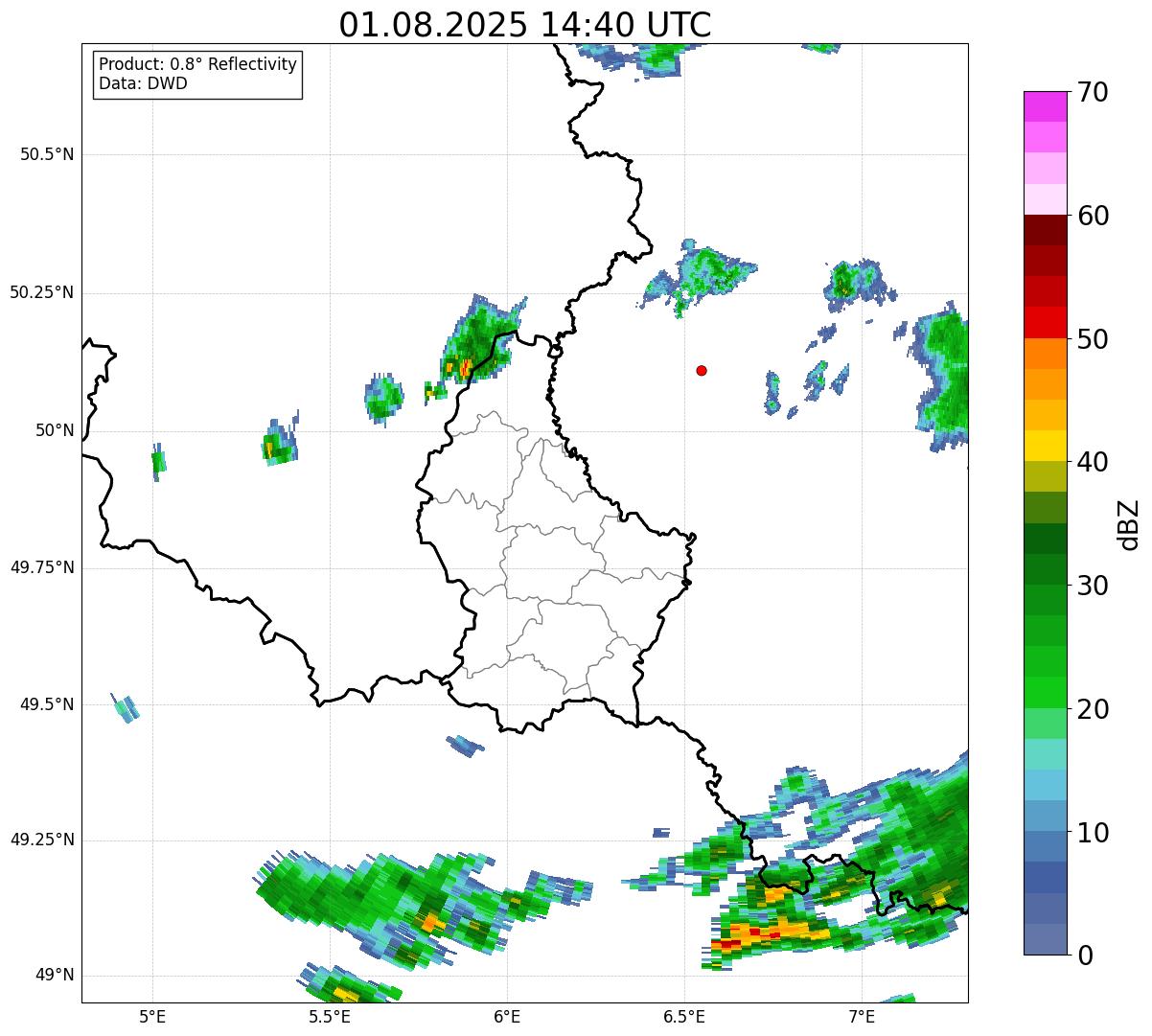Click the yellow colorbar segment just above 40
The image size is (1152, 1036).
(1045, 446)
